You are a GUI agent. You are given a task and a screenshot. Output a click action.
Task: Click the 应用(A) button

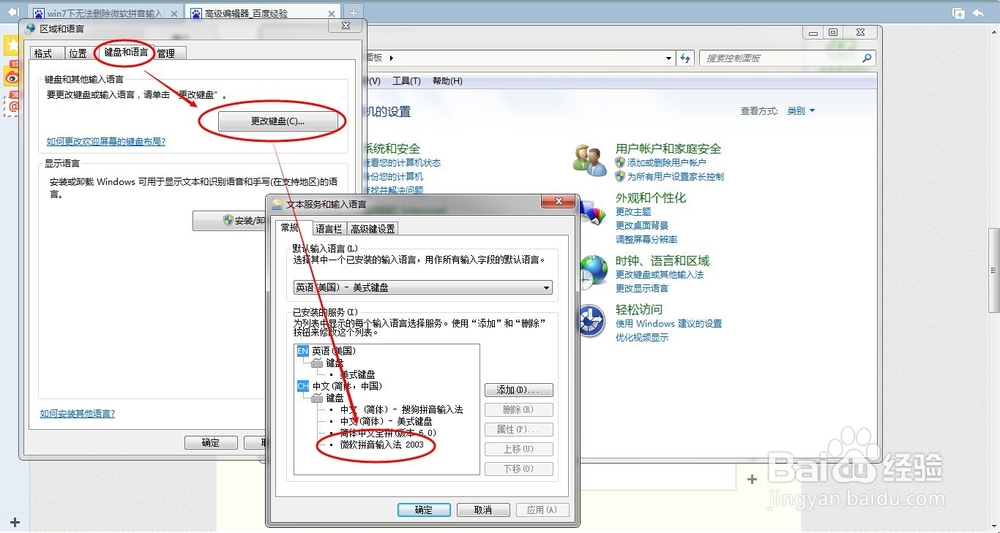pos(542,509)
